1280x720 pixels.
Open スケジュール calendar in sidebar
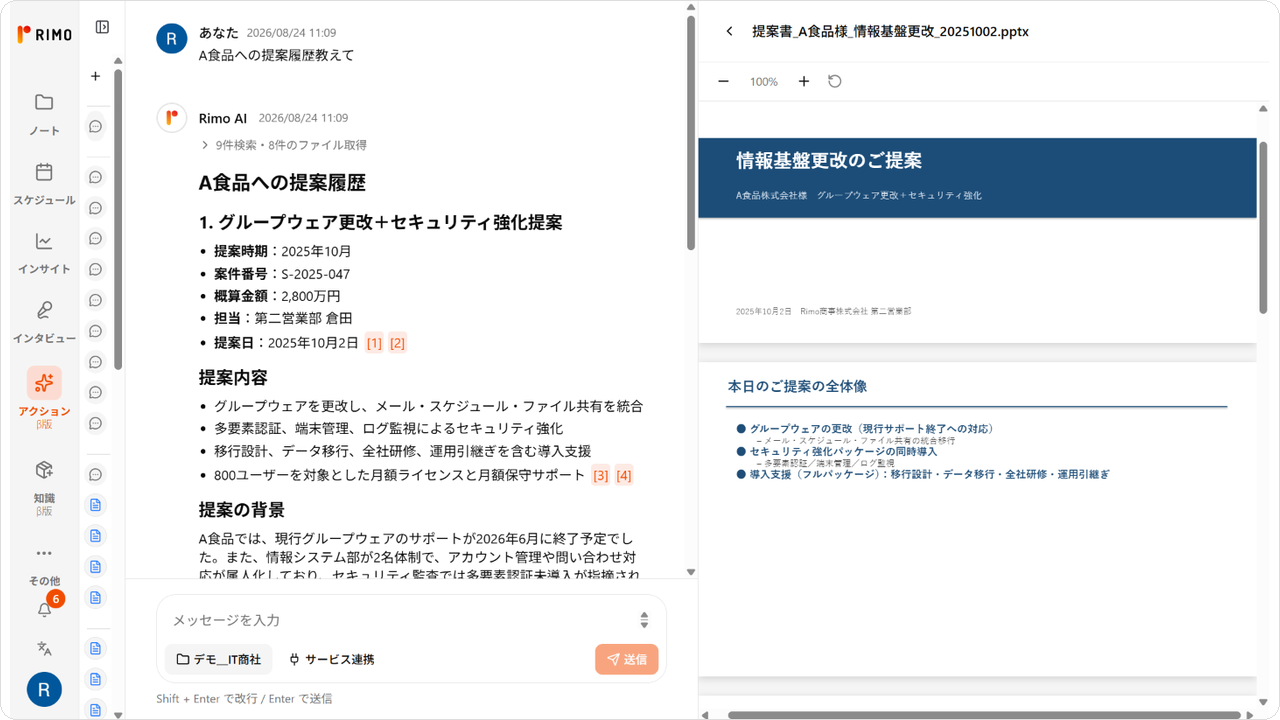coord(44,184)
